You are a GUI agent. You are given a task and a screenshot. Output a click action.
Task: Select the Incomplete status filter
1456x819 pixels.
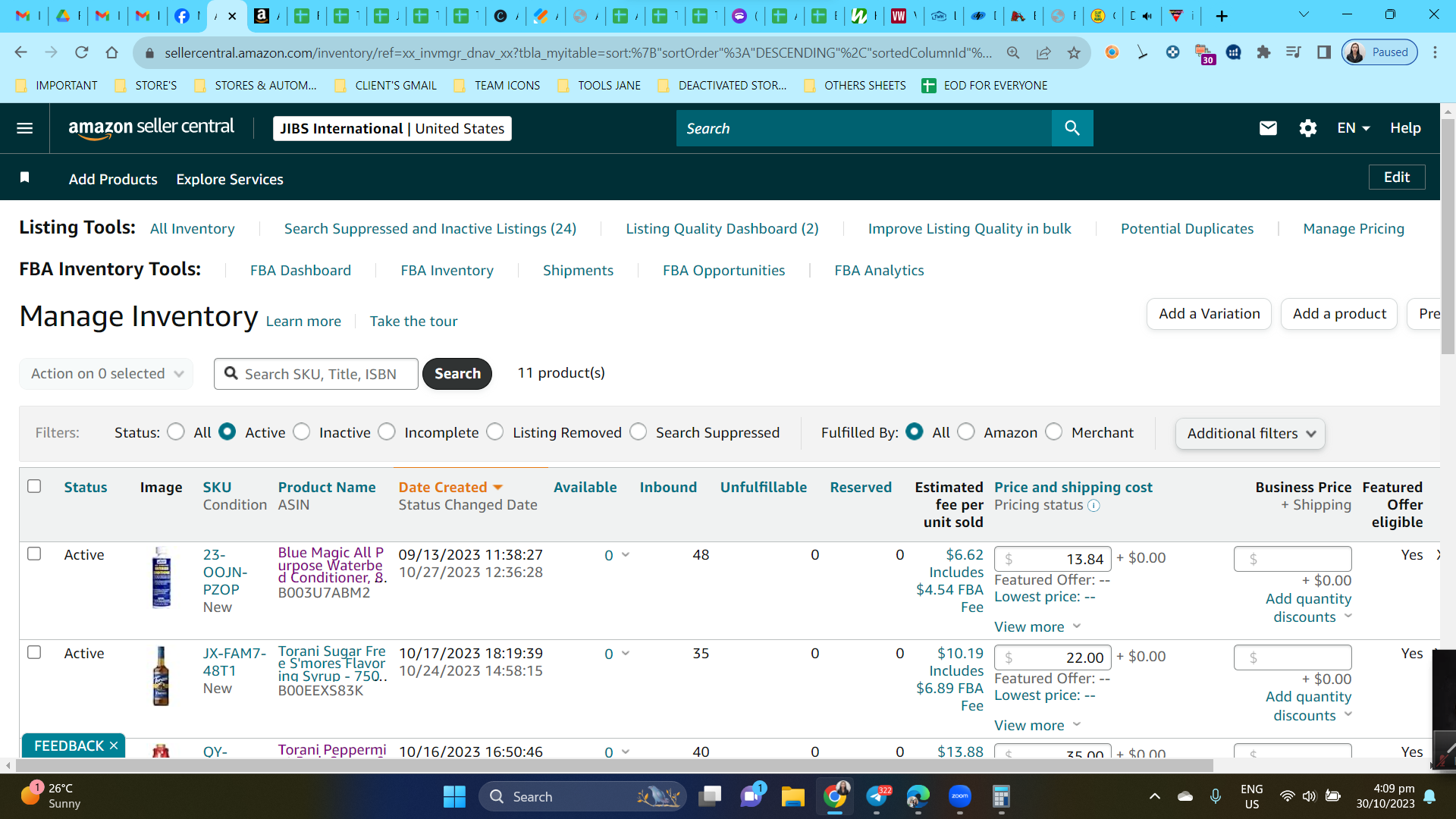[387, 432]
